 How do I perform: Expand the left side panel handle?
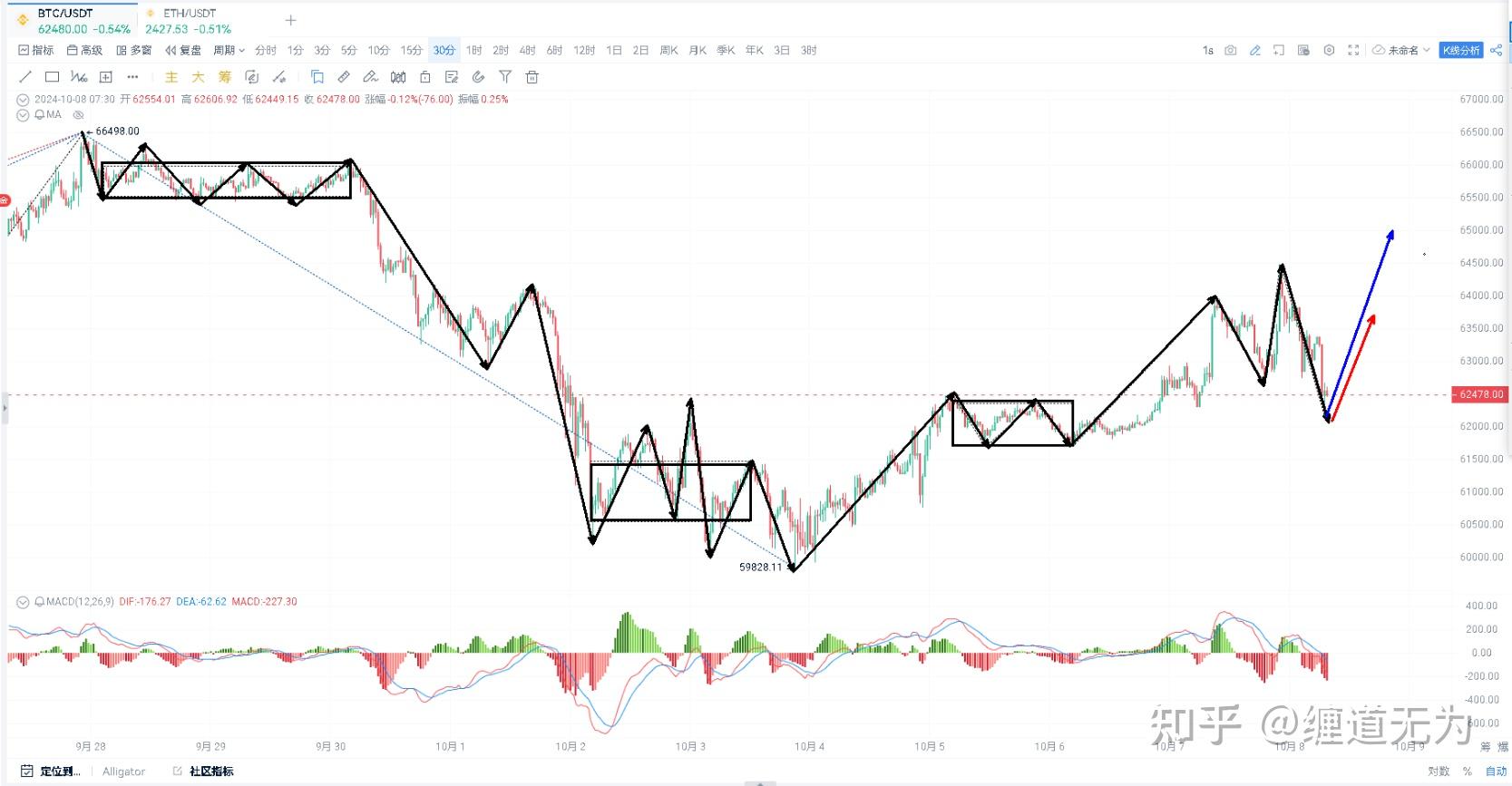(x=4, y=408)
